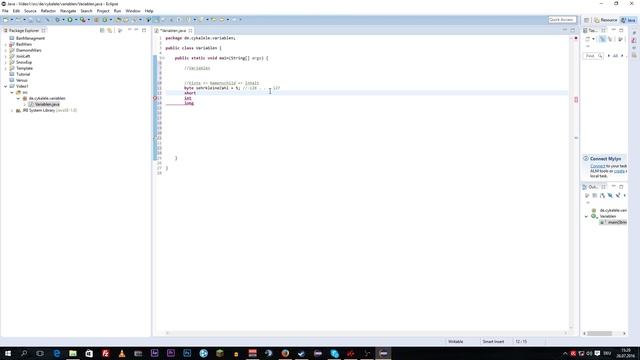Viewport: 640px width, 360px height.
Task: Open the Refactor menu
Action: [48, 11]
